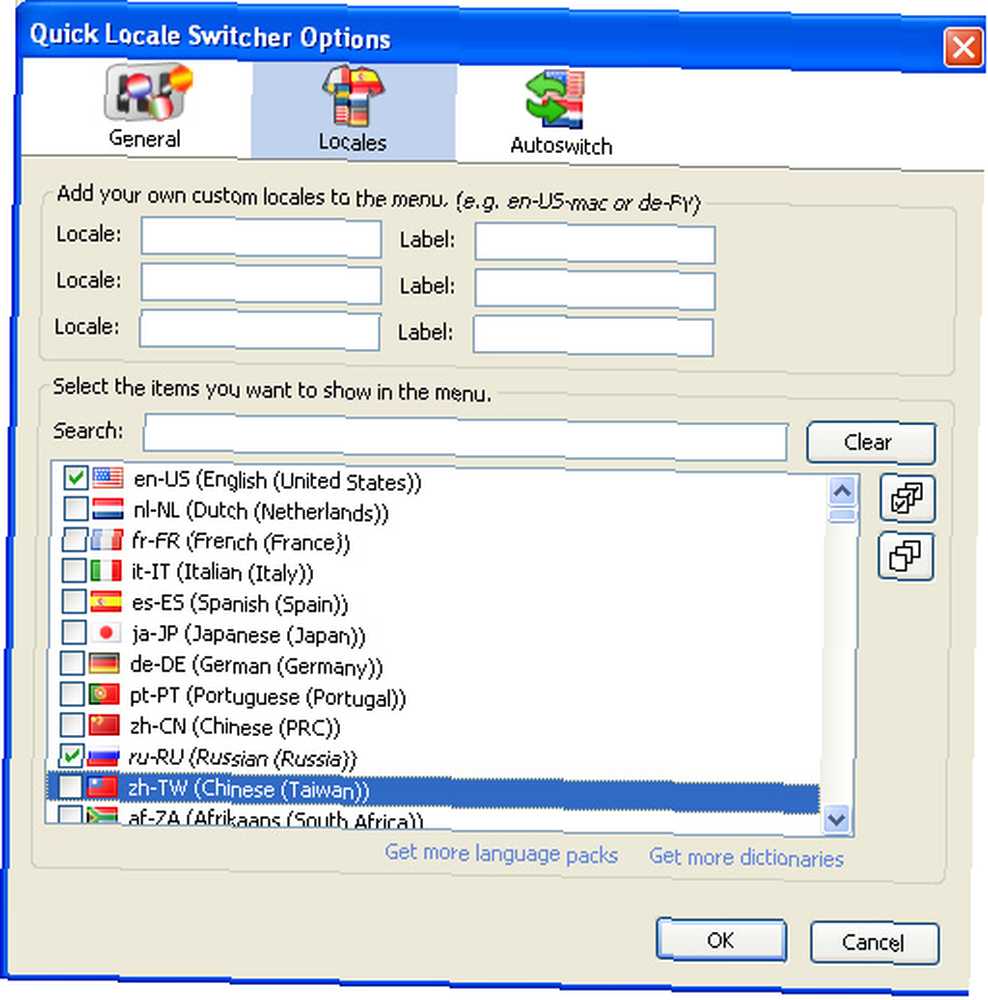Image resolution: width=988 pixels, height=1000 pixels.
Task: Close the Quick Locale Switcher Options dialog
Action: pyautogui.click(x=962, y=47)
